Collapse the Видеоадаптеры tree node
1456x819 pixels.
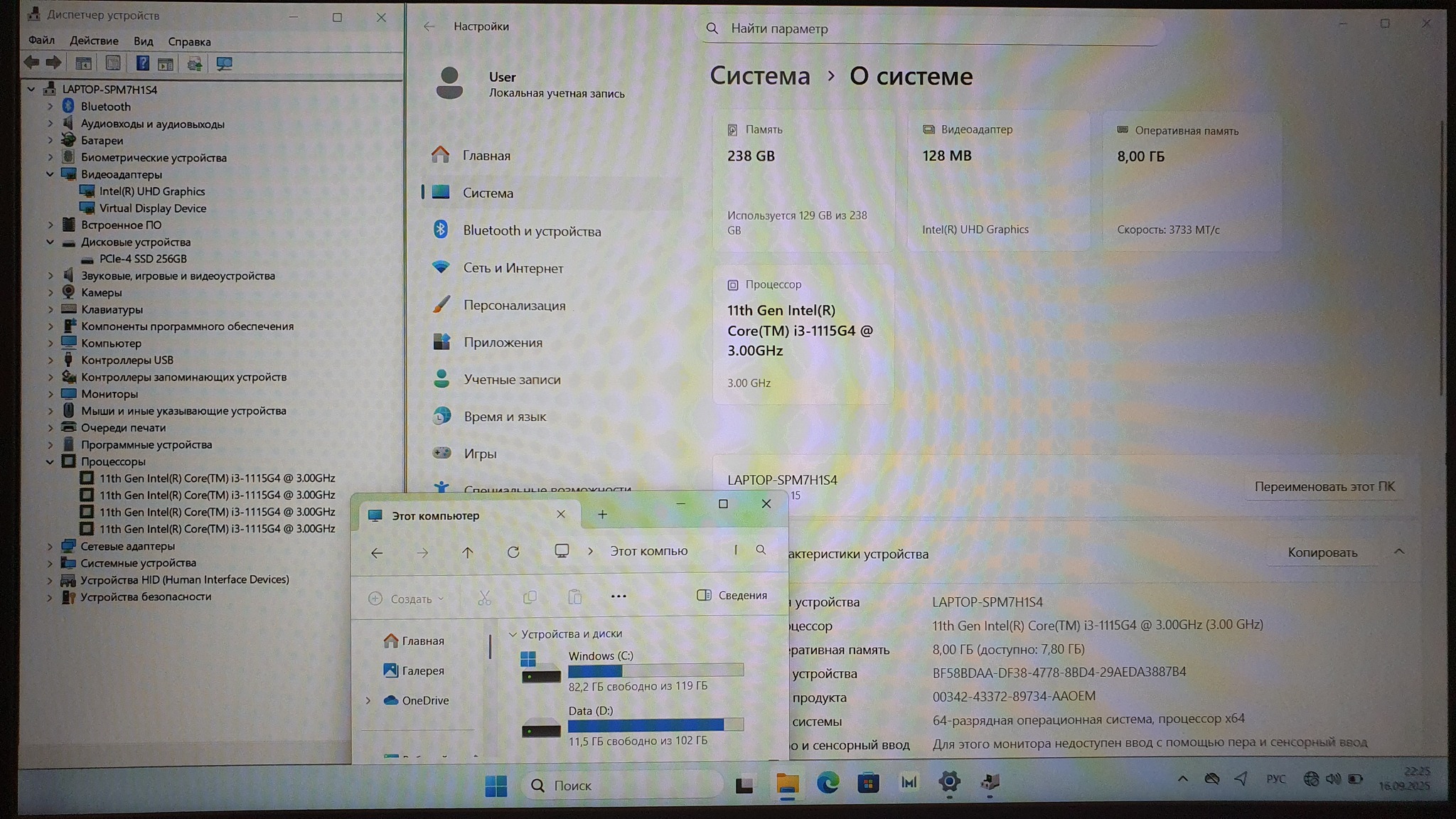click(x=50, y=174)
